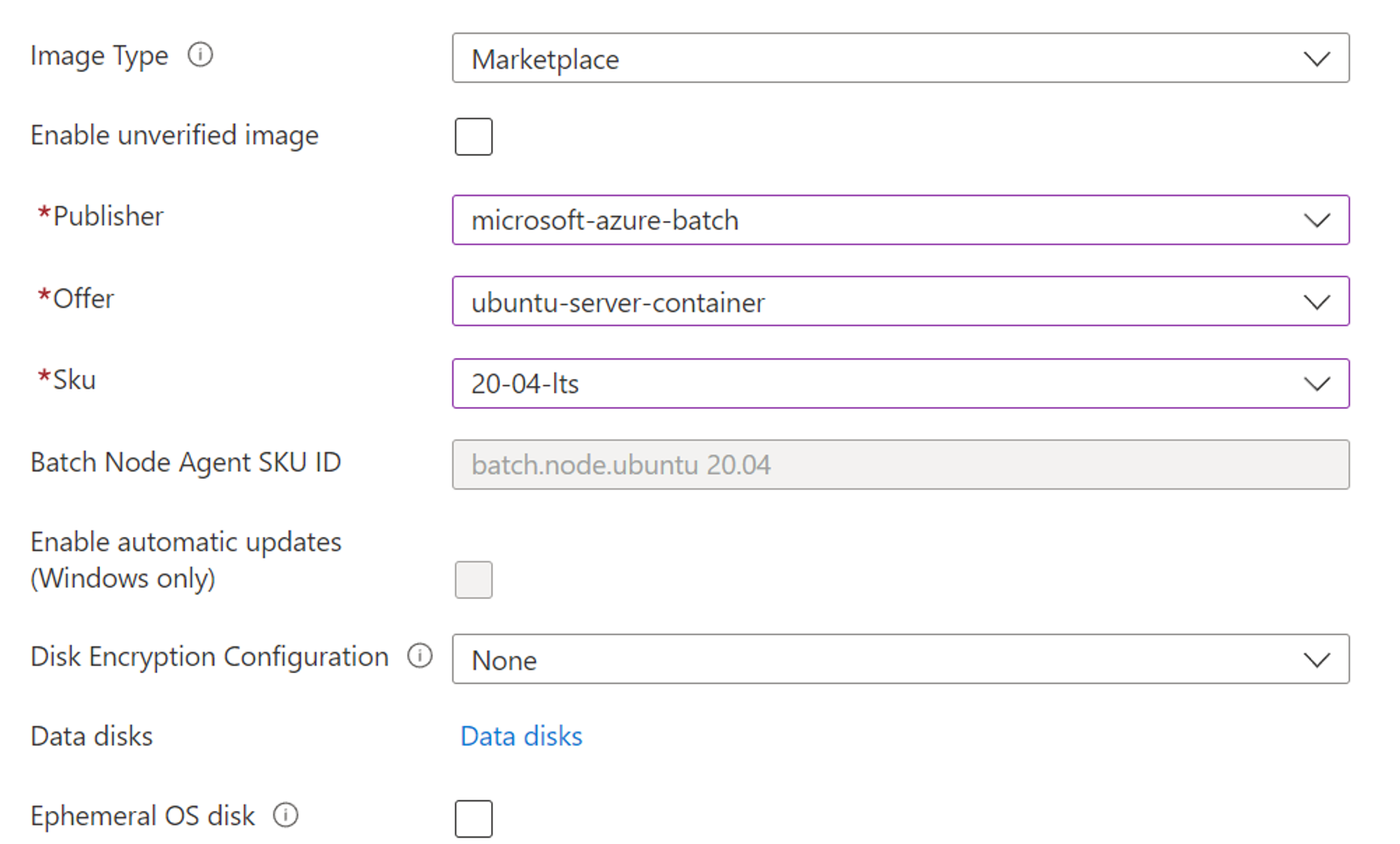Click the Enable unverified image label
The width and height of the screenshot is (1400, 844).
click(174, 135)
